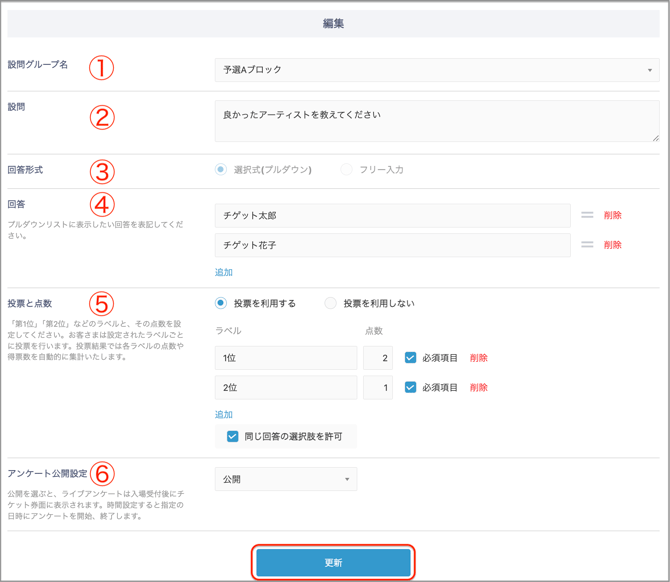Click reorder handle icon beside チゲット花子 answer
Viewport: 670px width, 582px height.
point(587,245)
